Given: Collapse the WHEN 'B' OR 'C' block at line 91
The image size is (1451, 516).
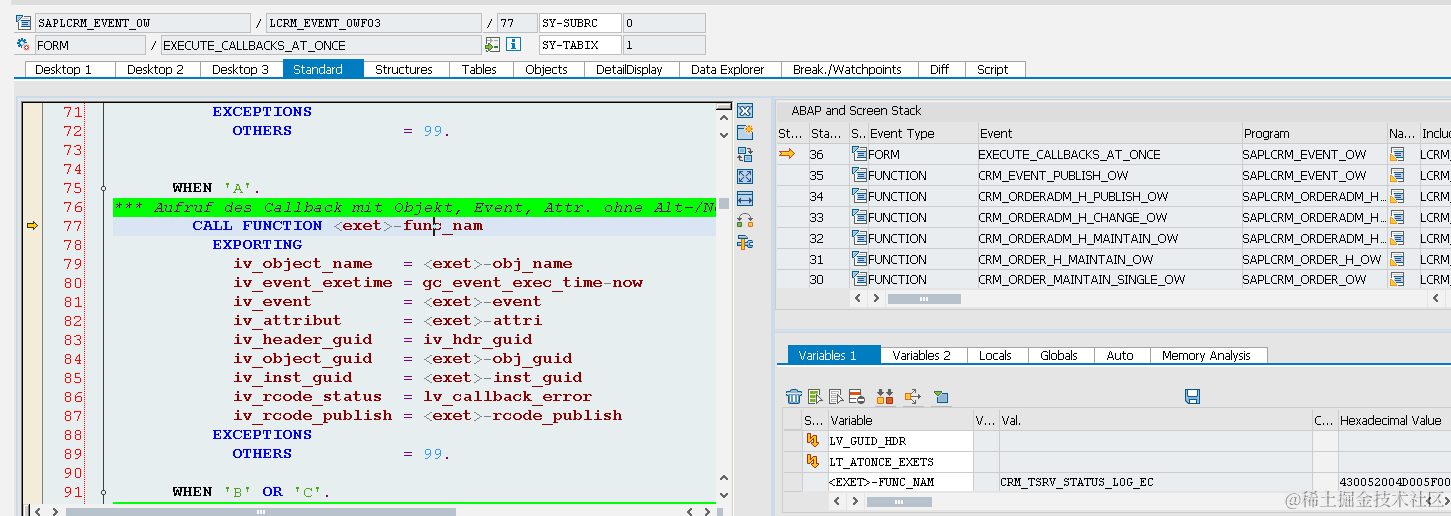Looking at the screenshot, I should tap(104, 492).
